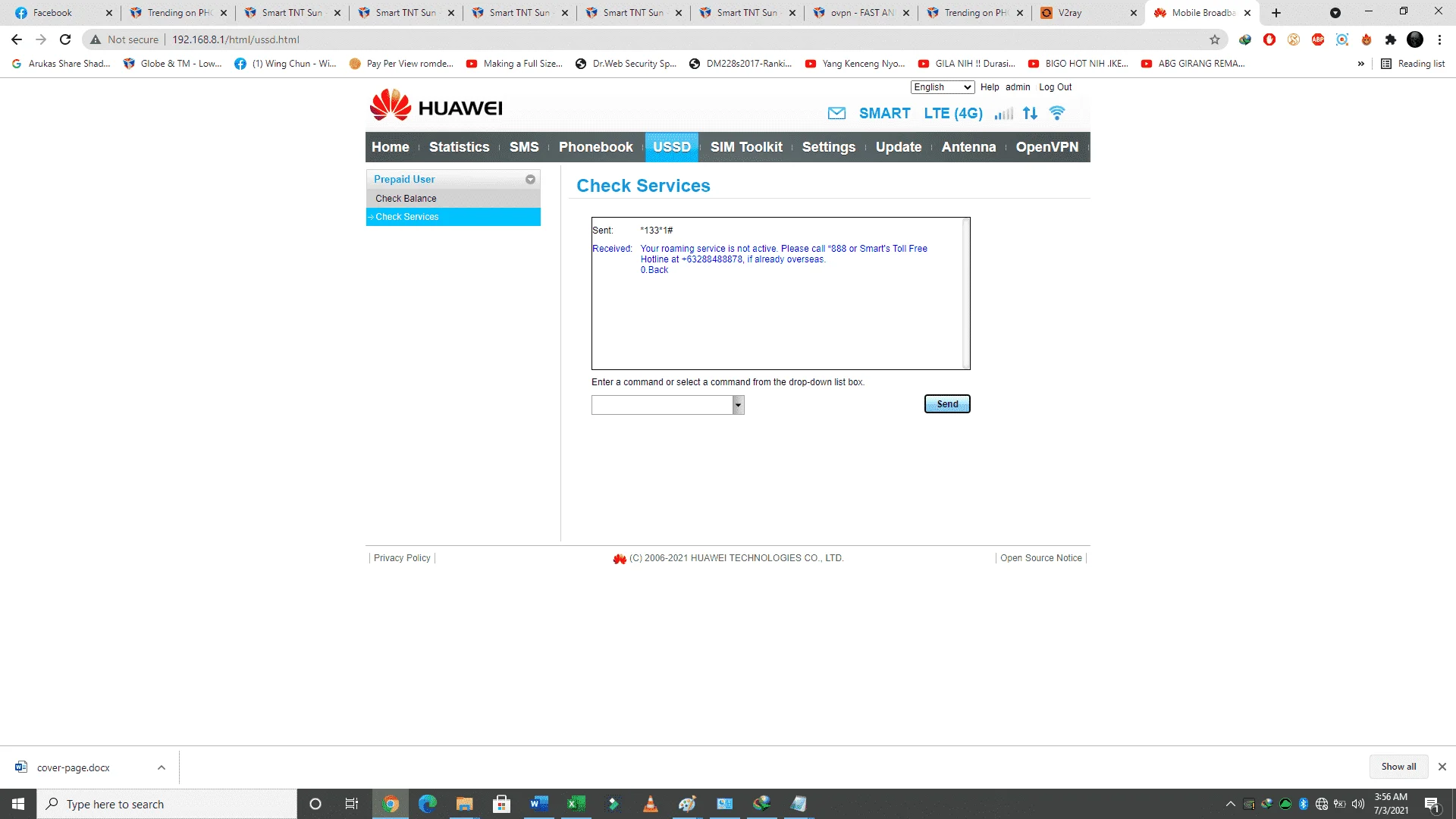Click the volume icon in system tray
Viewport: 1456px width, 819px height.
pos(1358,804)
